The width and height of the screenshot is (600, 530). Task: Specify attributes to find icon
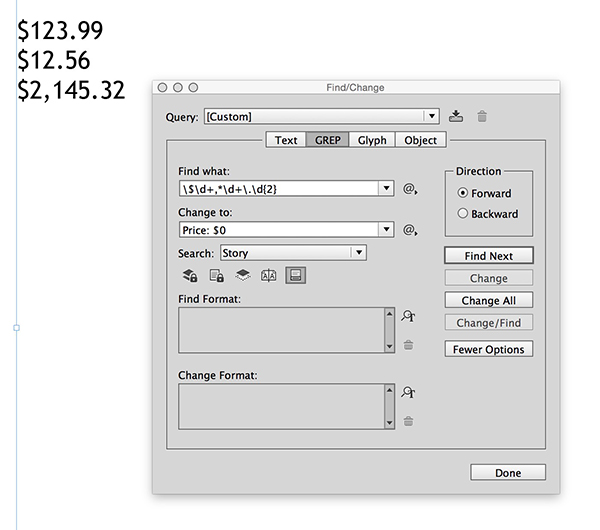click(x=408, y=316)
